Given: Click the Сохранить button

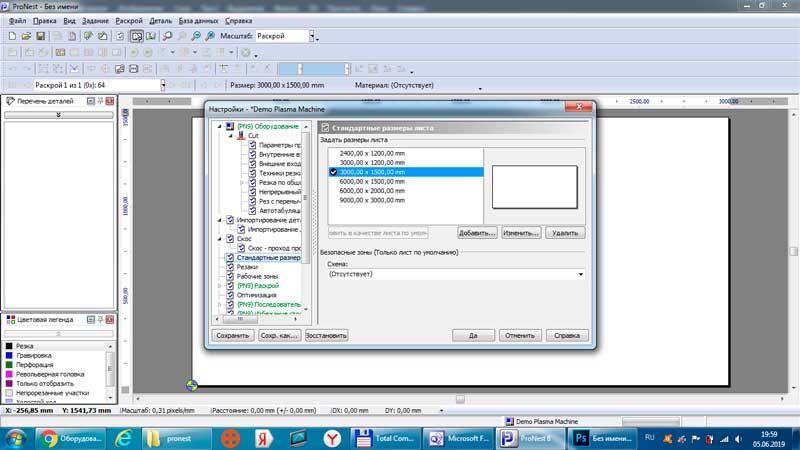Looking at the screenshot, I should 233,336.
